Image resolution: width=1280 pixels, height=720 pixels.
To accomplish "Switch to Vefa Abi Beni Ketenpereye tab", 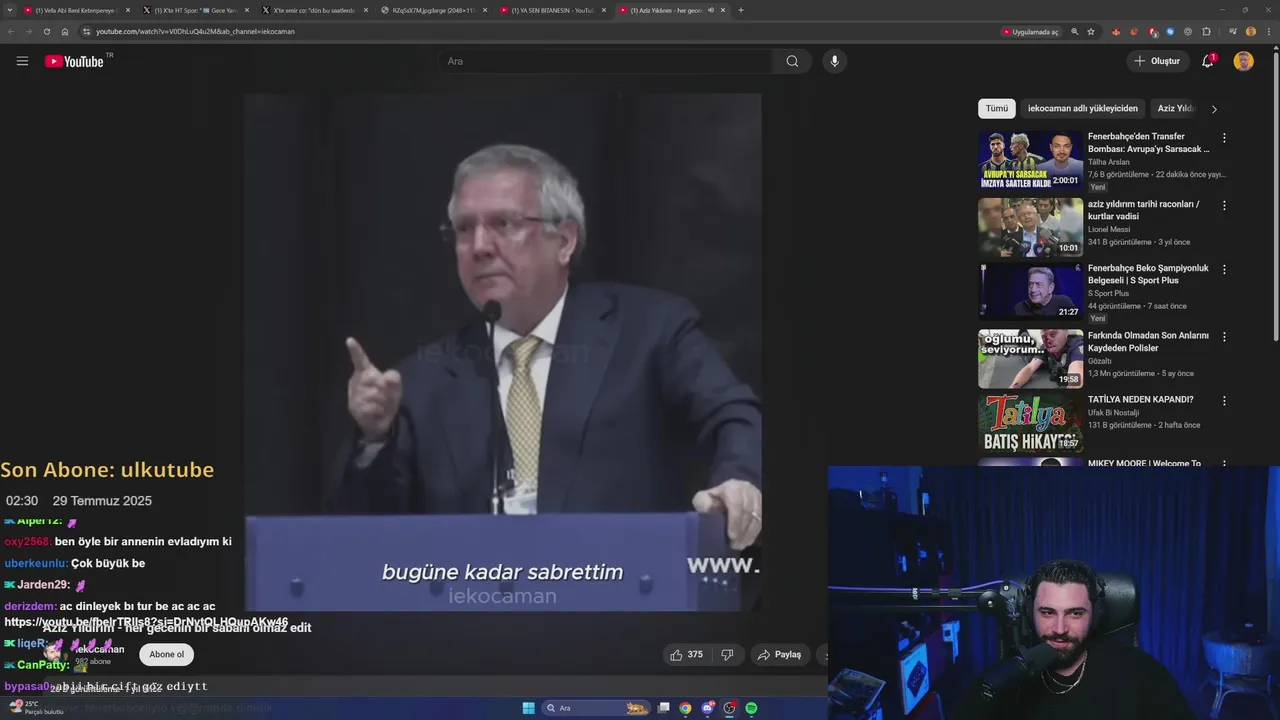I will tap(77, 10).
